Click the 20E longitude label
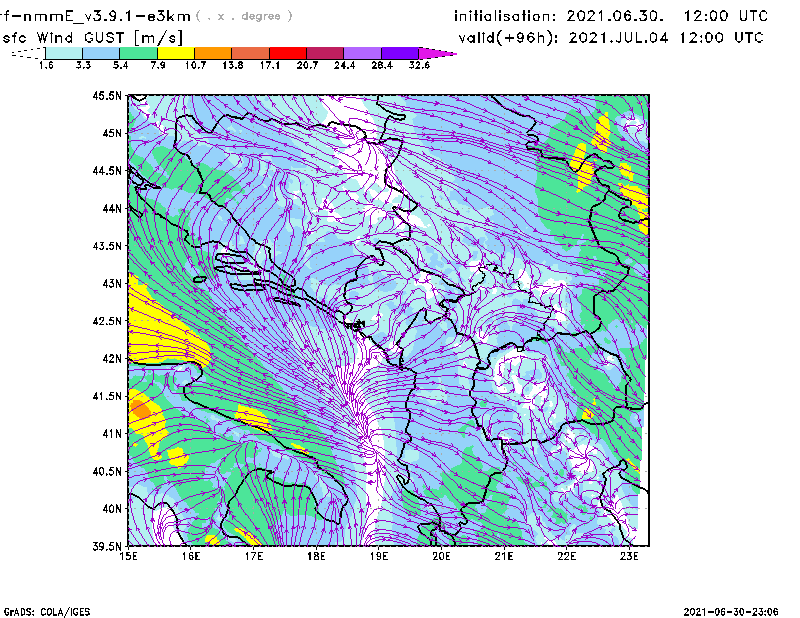 [x=441, y=556]
